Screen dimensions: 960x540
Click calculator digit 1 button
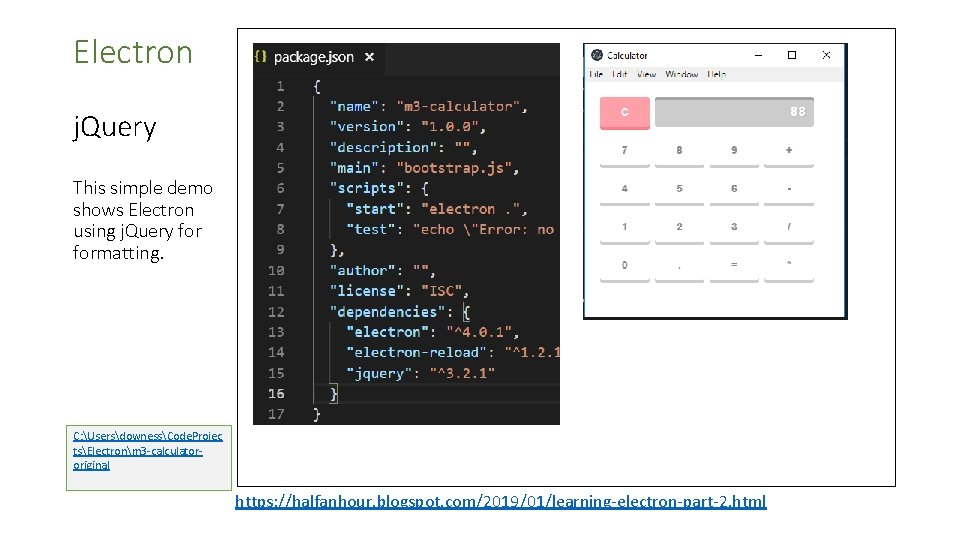(x=624, y=228)
